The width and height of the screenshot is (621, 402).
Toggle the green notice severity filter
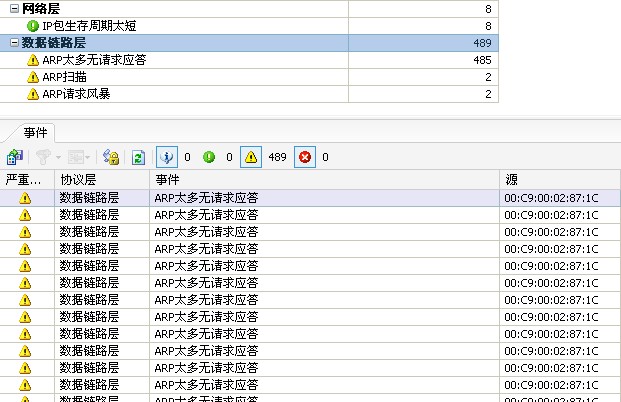(x=209, y=157)
